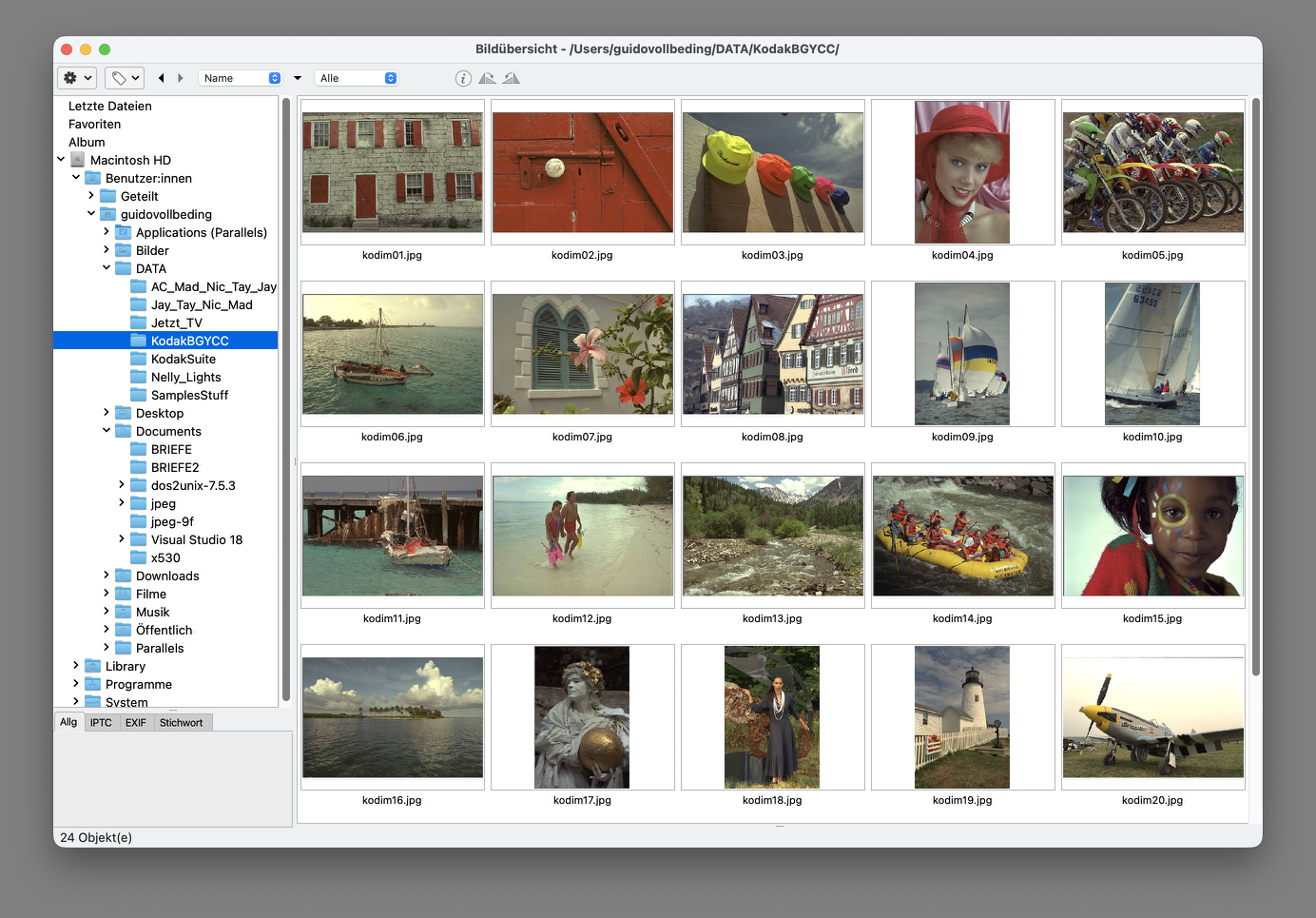
Task: Open the Stichwort tab
Action: [x=181, y=723]
